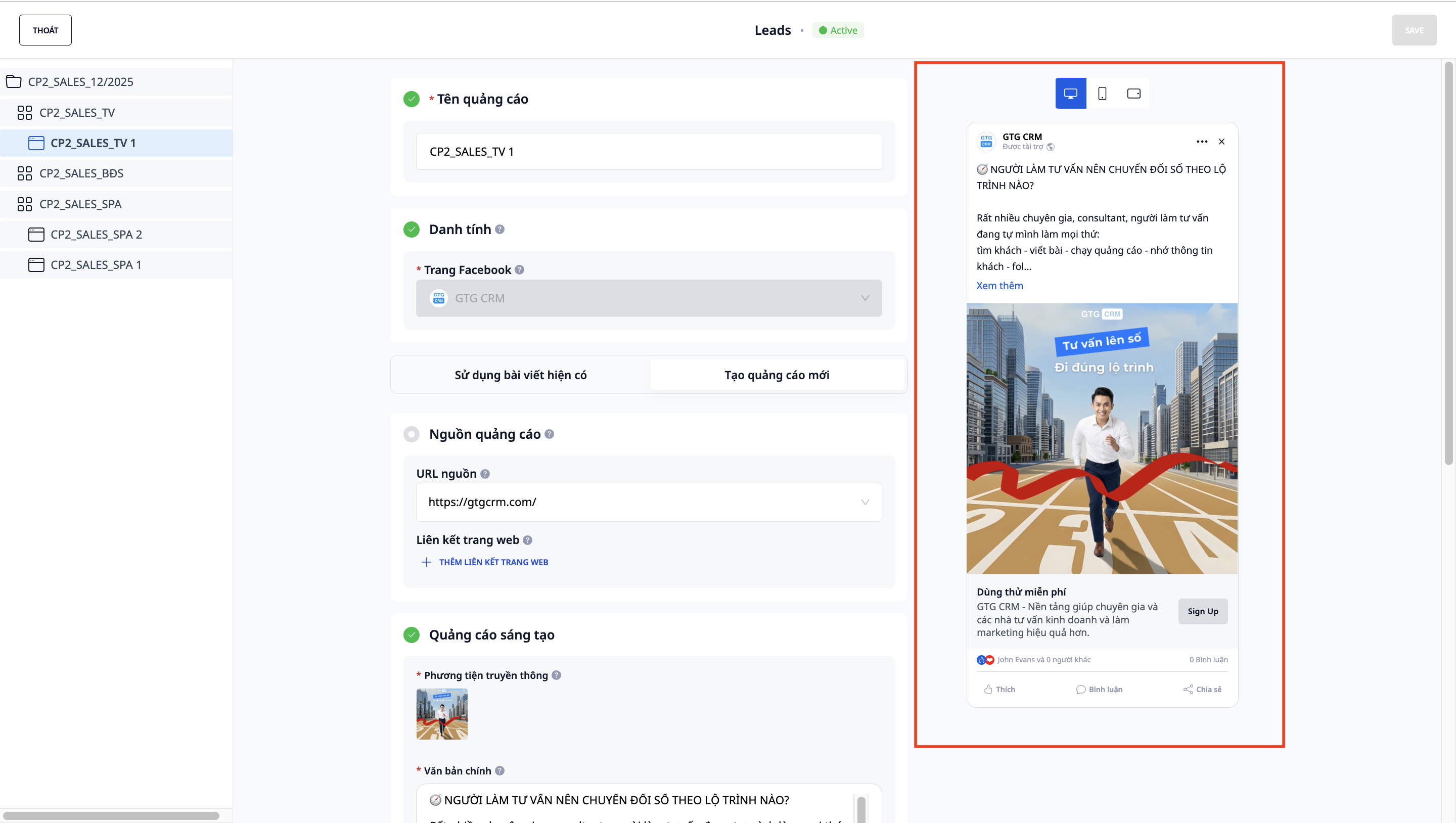1456x823 pixels.
Task: Switch preview to mobile phone icon
Action: [x=1102, y=93]
